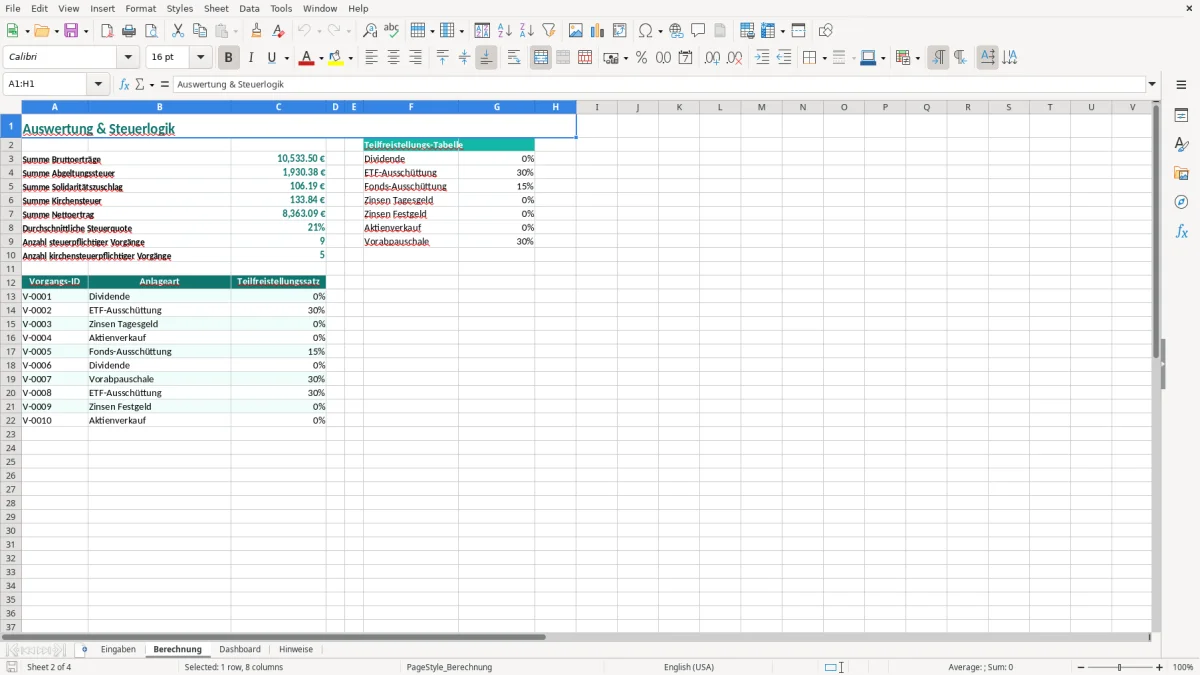Click the Copy icon

tap(200, 31)
